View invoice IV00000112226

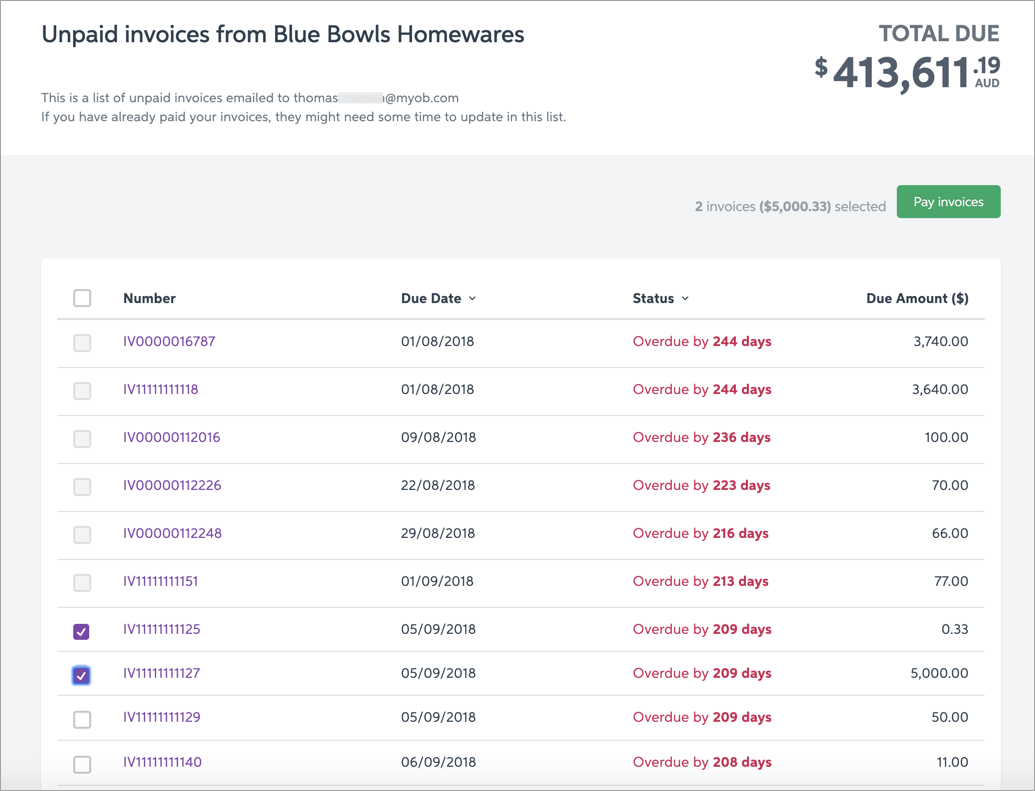click(172, 485)
